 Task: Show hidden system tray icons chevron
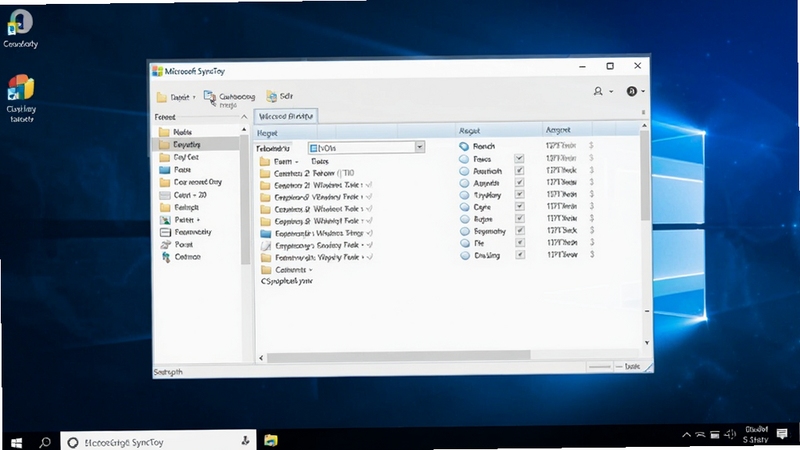click(687, 435)
